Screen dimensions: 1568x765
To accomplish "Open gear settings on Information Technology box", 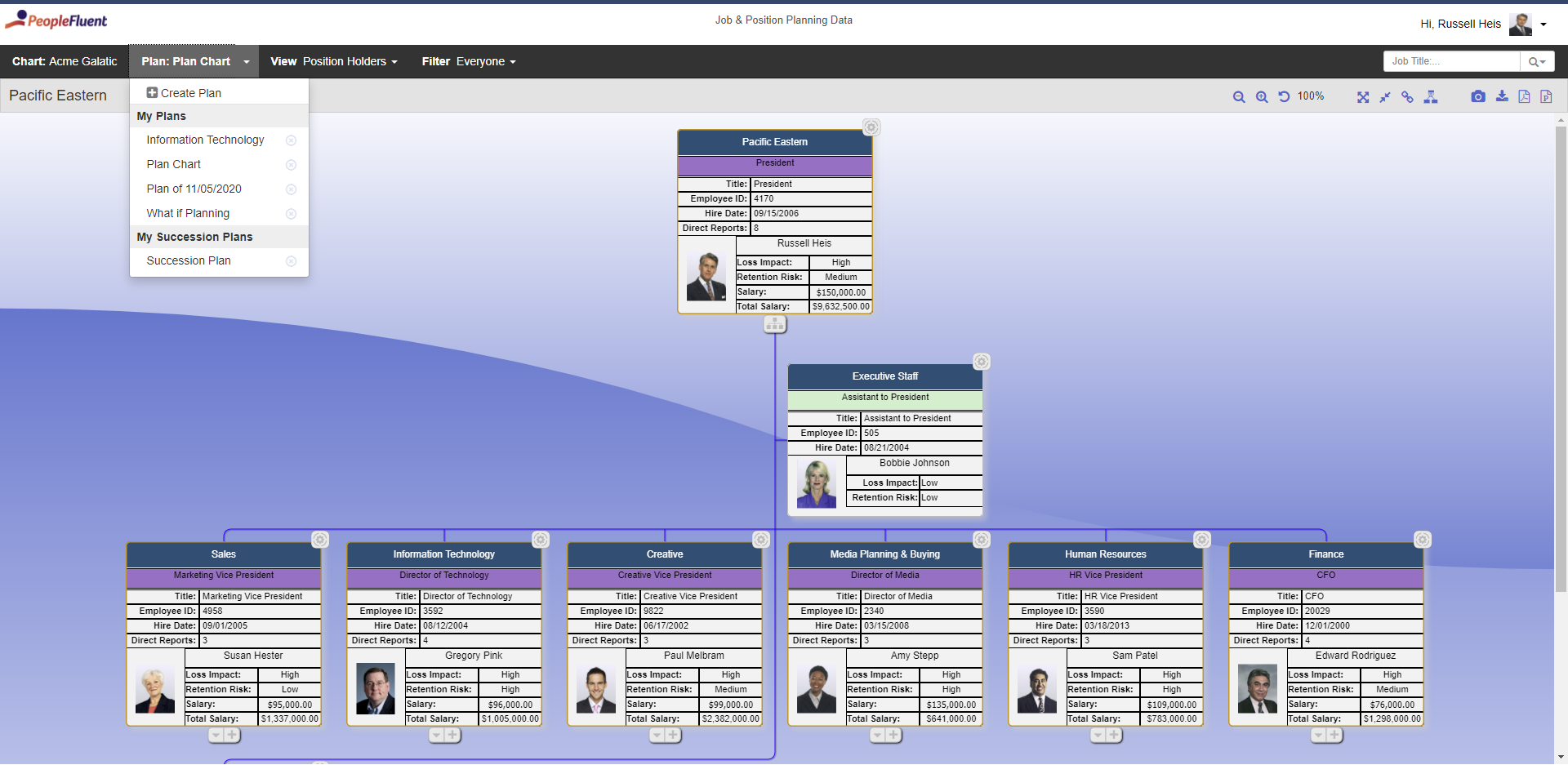I will 541,540.
